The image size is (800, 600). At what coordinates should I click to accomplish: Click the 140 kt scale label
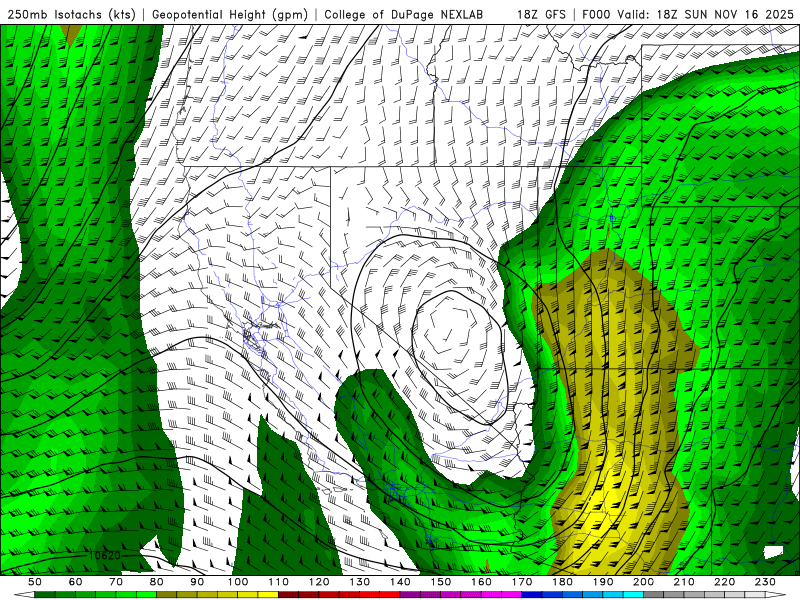(400, 582)
